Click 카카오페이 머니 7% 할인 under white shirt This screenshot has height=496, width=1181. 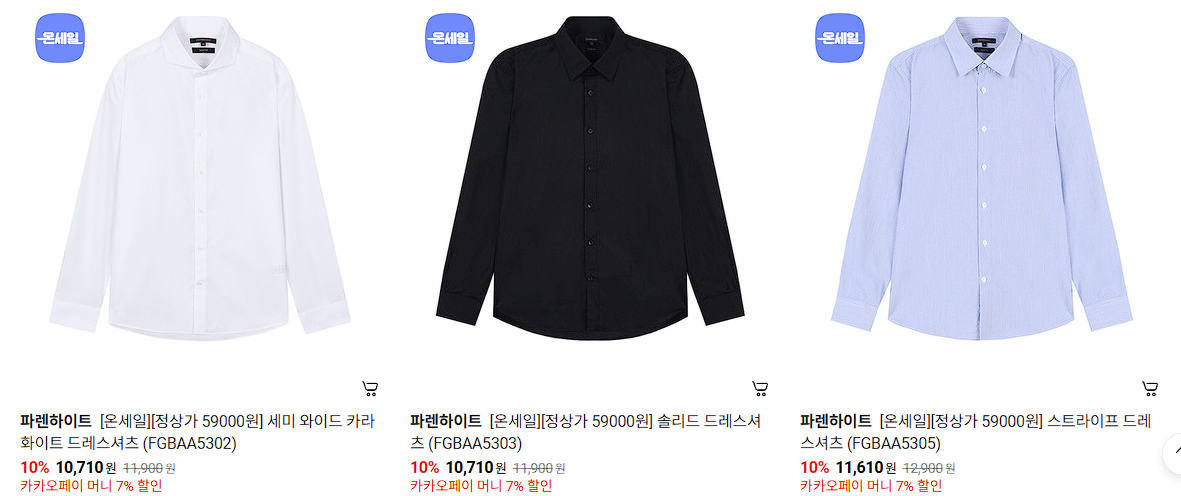pyautogui.click(x=91, y=486)
